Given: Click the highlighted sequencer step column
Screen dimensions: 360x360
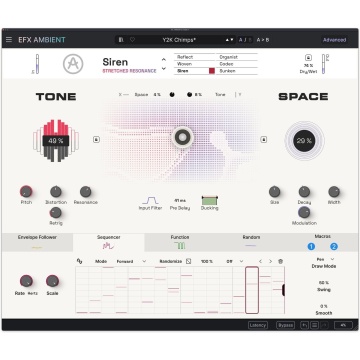Looking at the screenshot, I should coord(252,290).
